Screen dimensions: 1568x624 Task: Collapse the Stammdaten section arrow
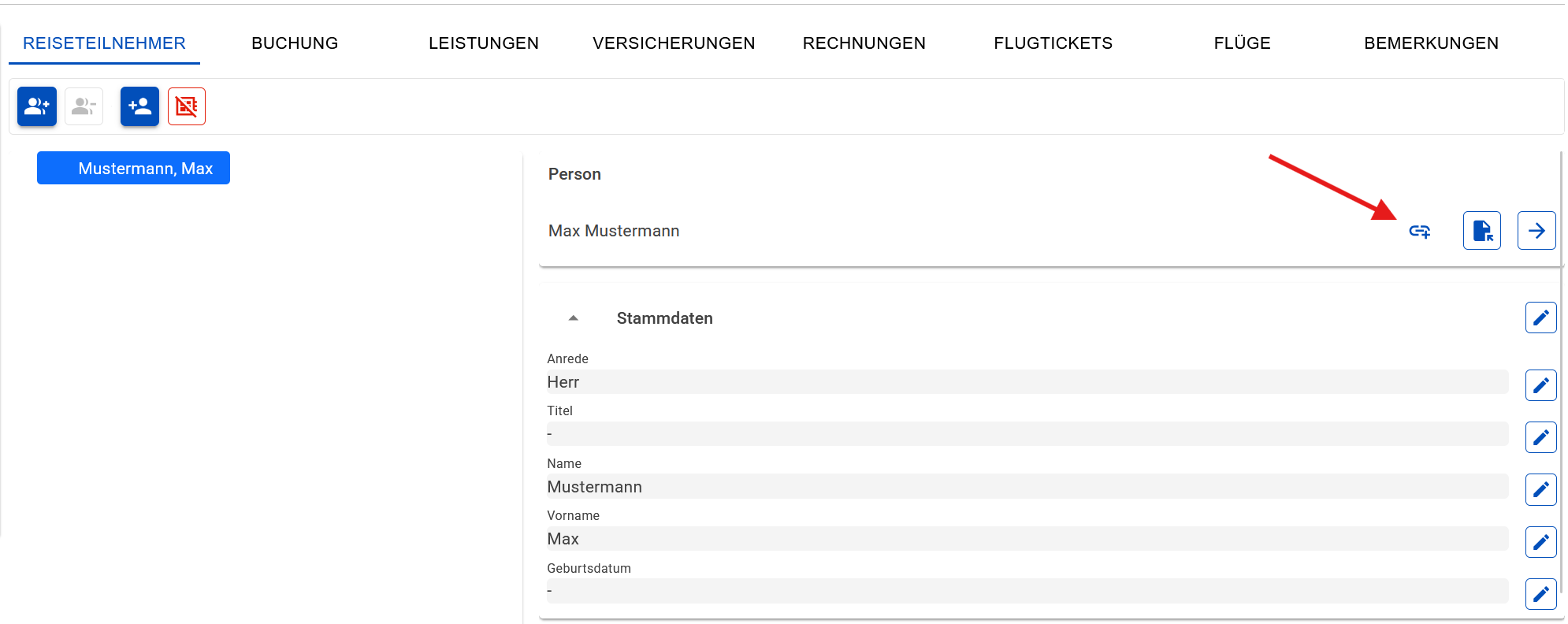click(574, 318)
